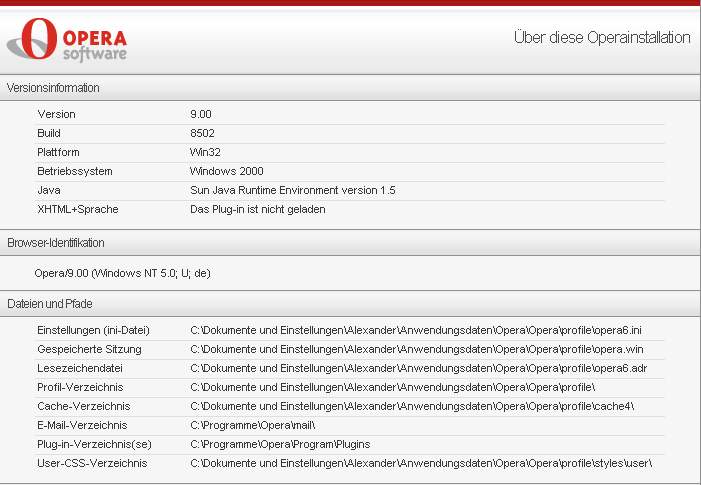
Task: Click the 'Gespeicherte Sitzung' label
Action: click(x=89, y=349)
